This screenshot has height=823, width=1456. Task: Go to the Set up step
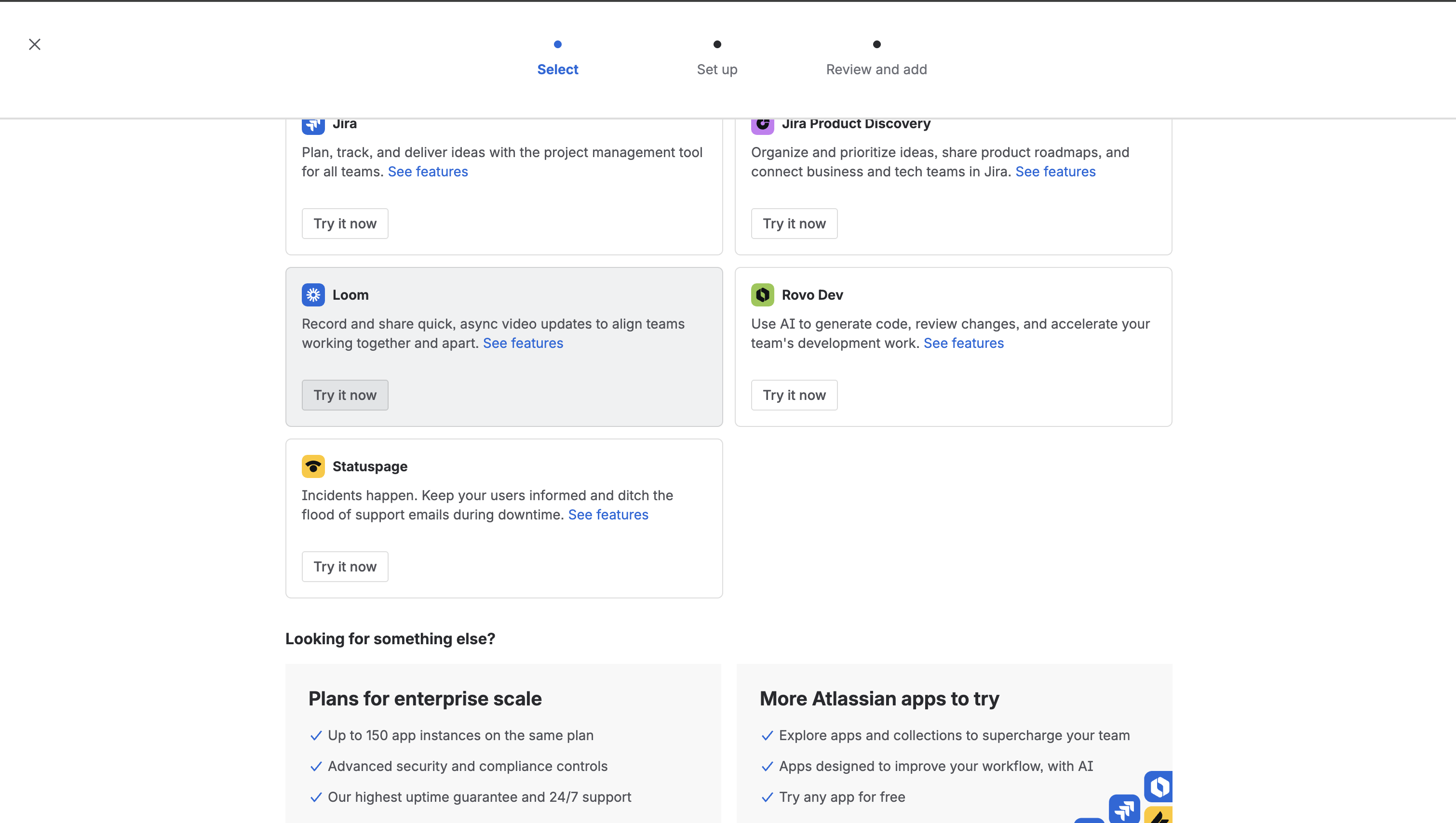[717, 69]
